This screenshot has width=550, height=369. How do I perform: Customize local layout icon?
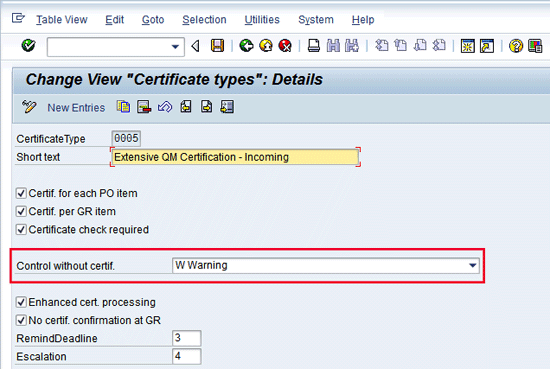coord(535,46)
